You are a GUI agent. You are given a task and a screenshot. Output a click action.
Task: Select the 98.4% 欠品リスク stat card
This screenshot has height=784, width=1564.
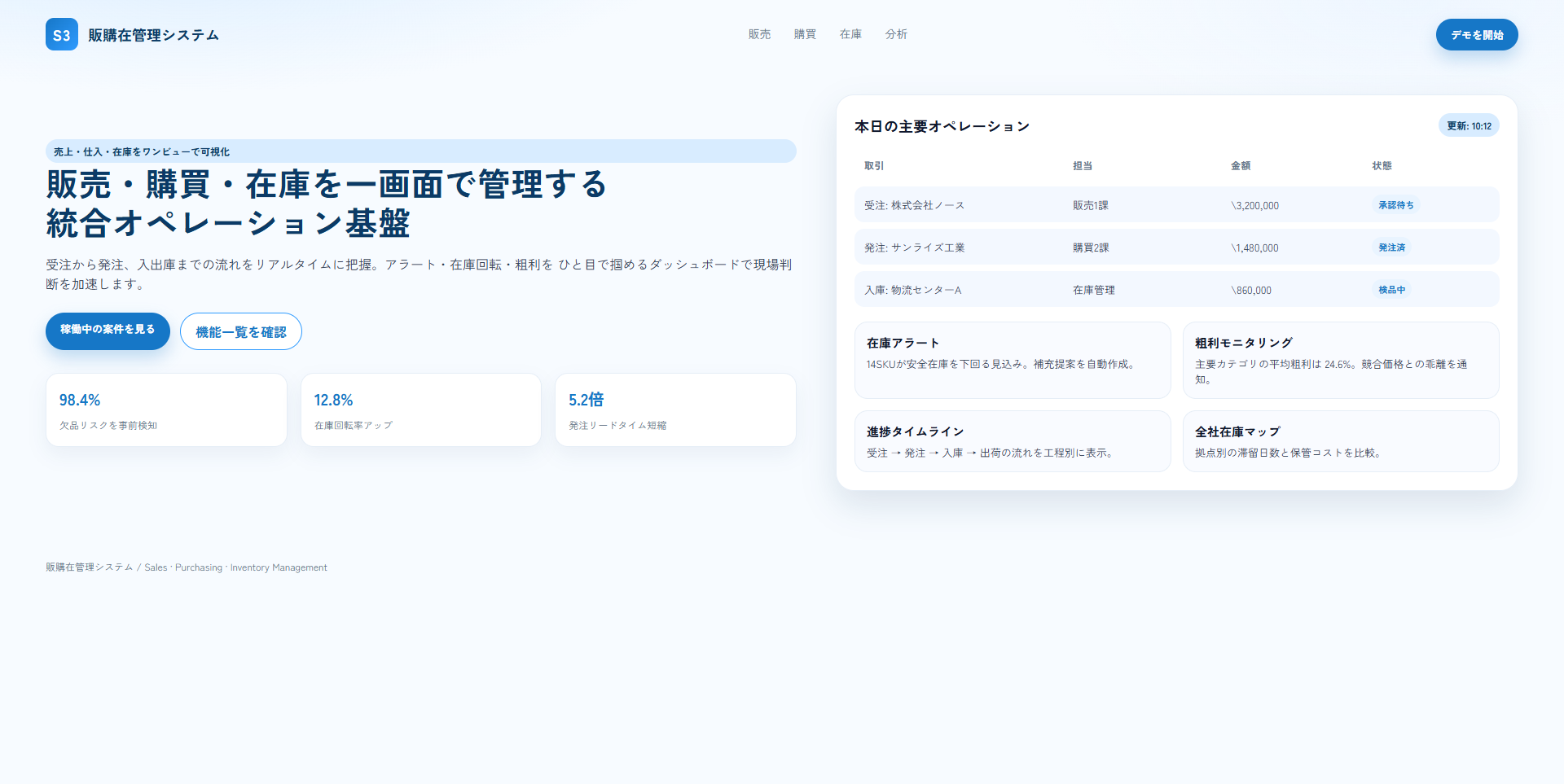[166, 410]
